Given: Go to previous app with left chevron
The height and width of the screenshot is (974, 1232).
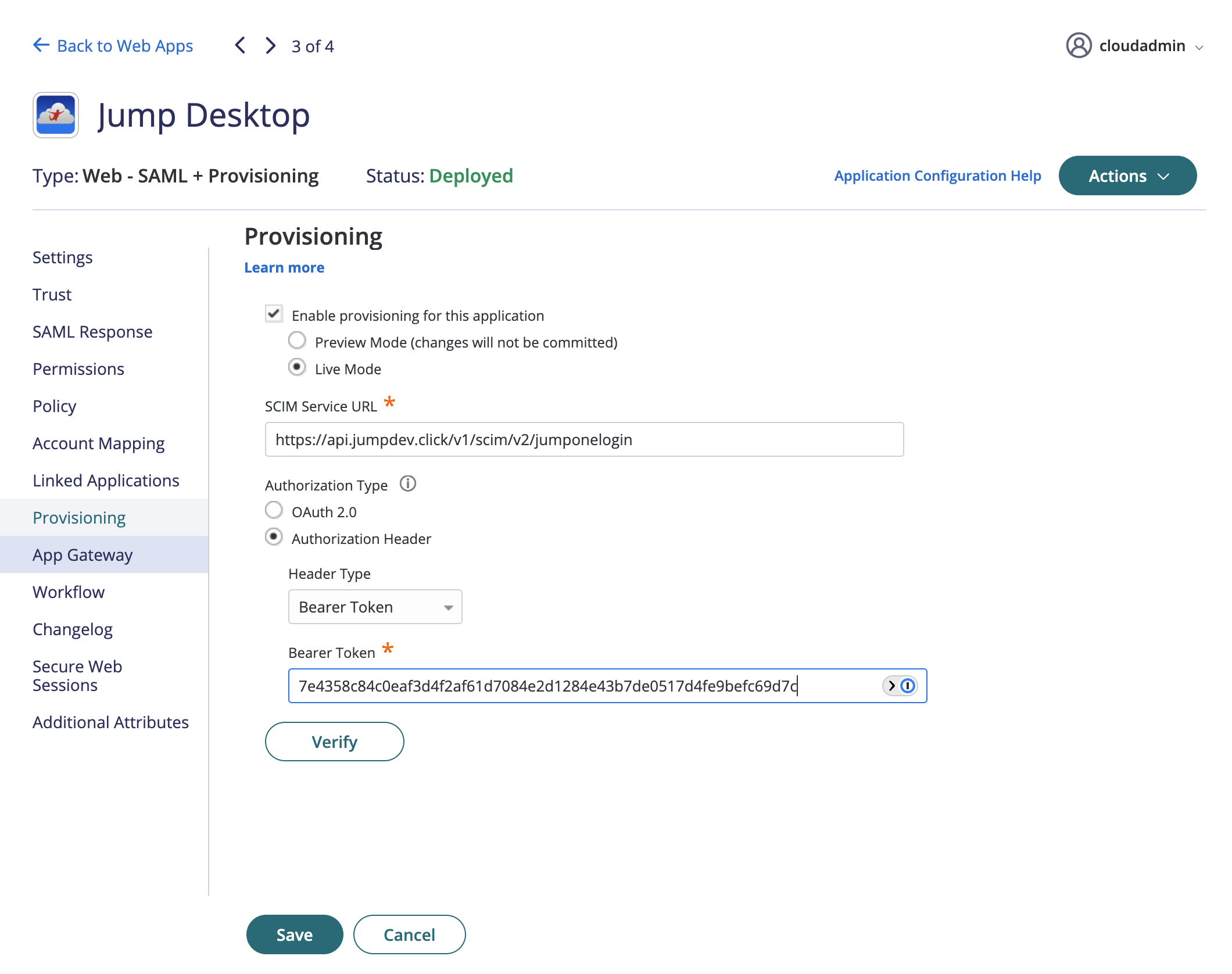Looking at the screenshot, I should pos(240,45).
